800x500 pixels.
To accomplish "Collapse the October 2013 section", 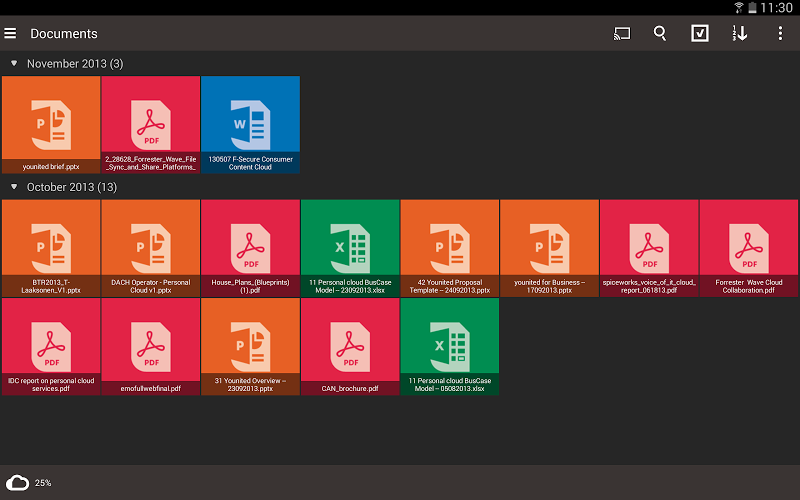I will 14,187.
